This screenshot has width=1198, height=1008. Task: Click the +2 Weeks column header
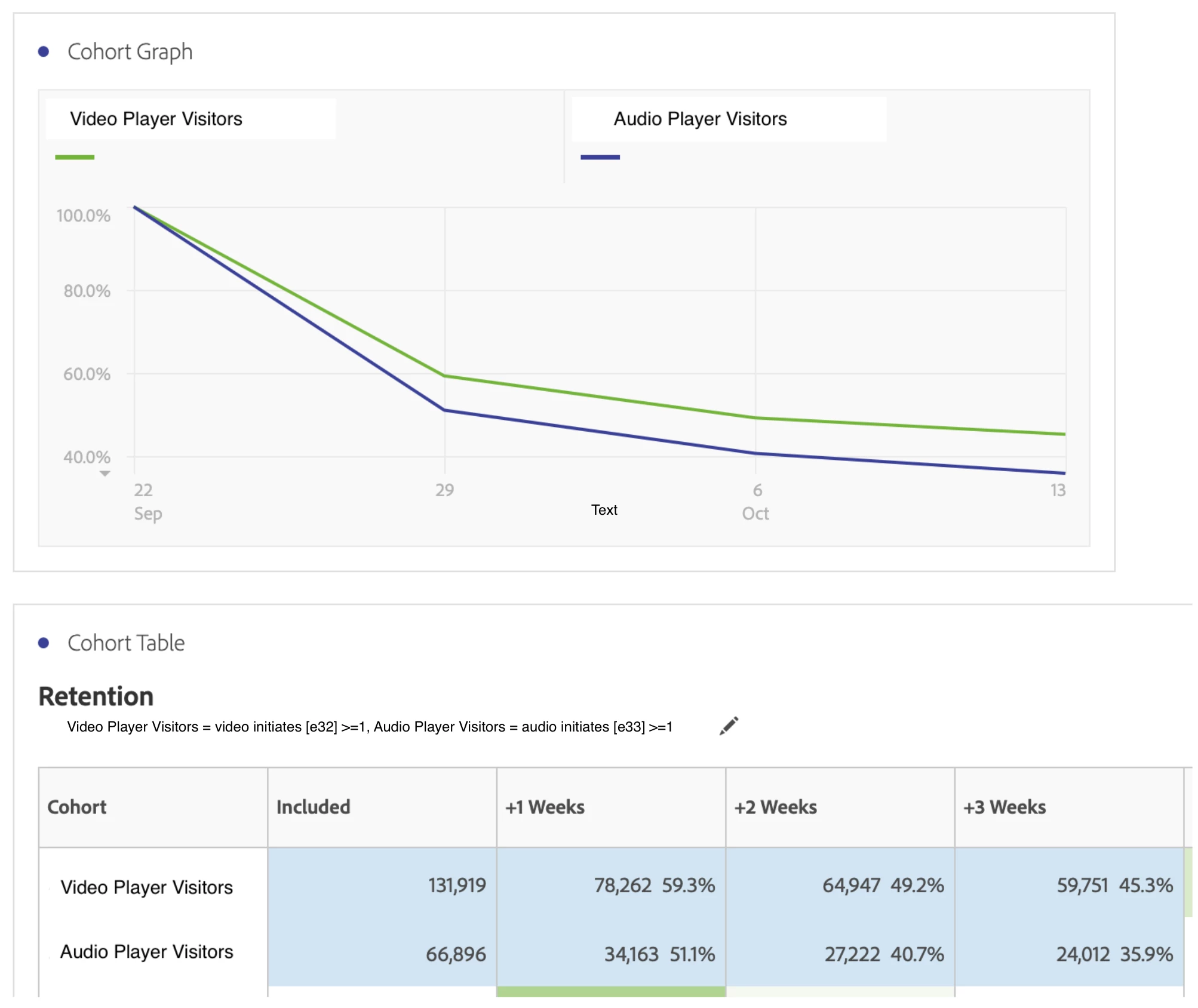pyautogui.click(x=775, y=807)
